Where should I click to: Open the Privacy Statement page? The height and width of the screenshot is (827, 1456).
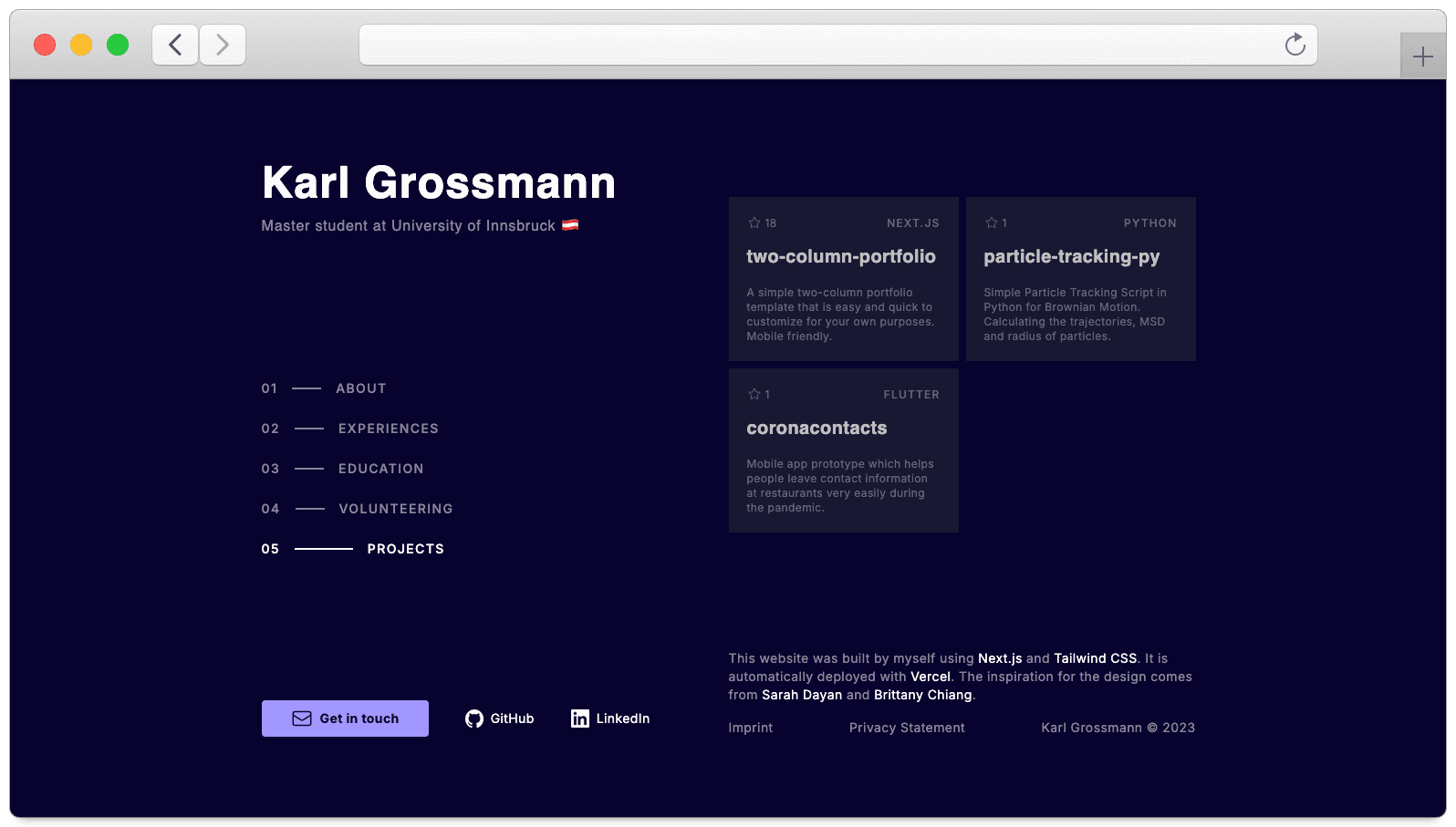[x=907, y=728]
